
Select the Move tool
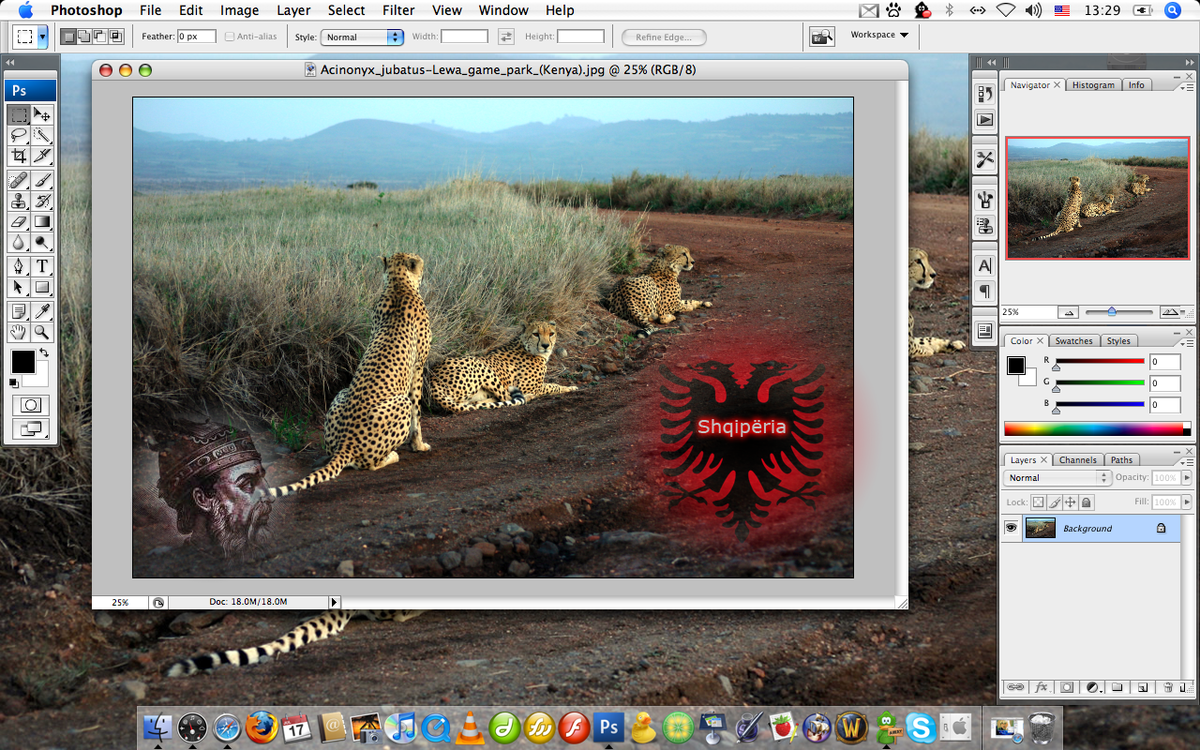42,114
